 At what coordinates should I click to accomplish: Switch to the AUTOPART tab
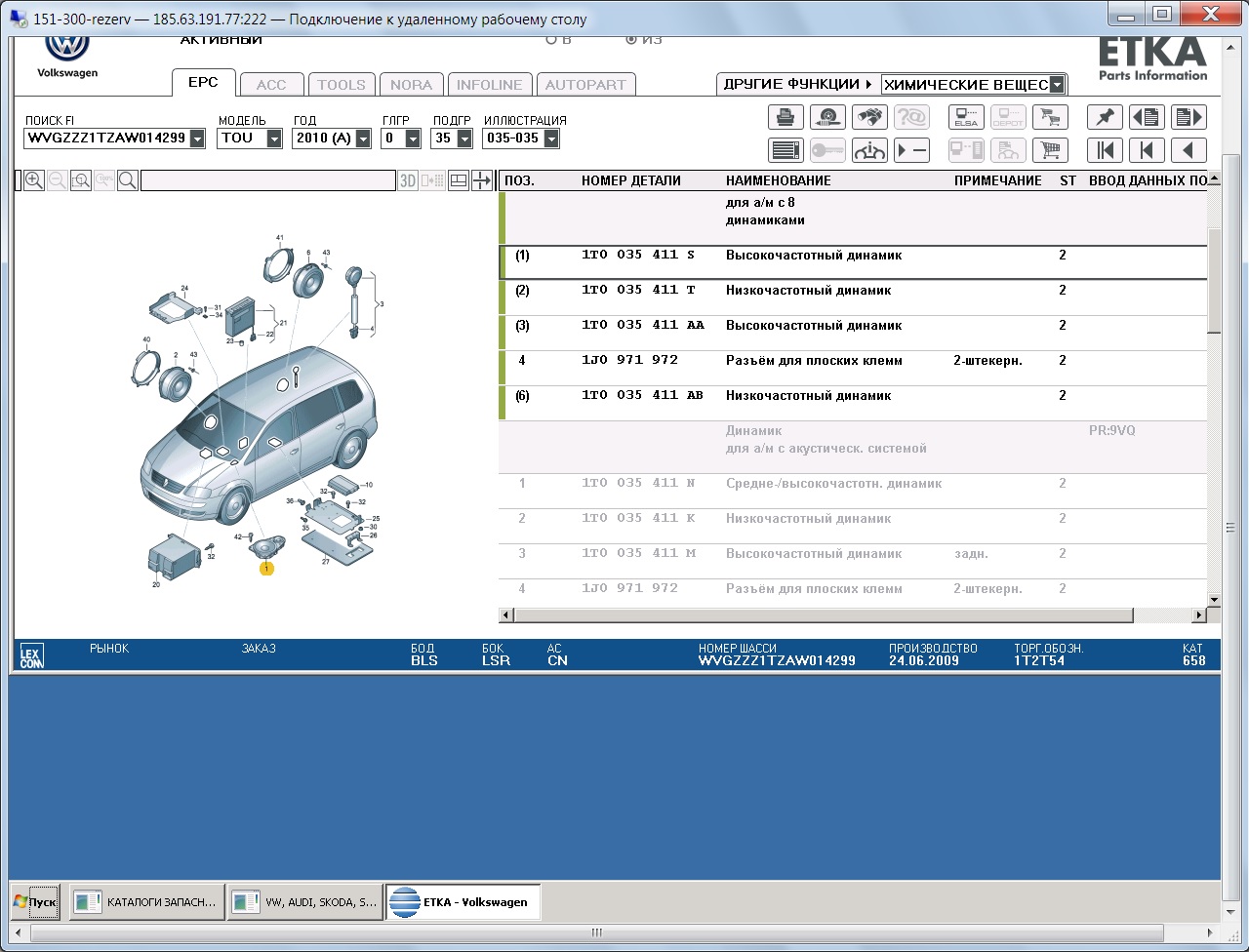tap(585, 85)
